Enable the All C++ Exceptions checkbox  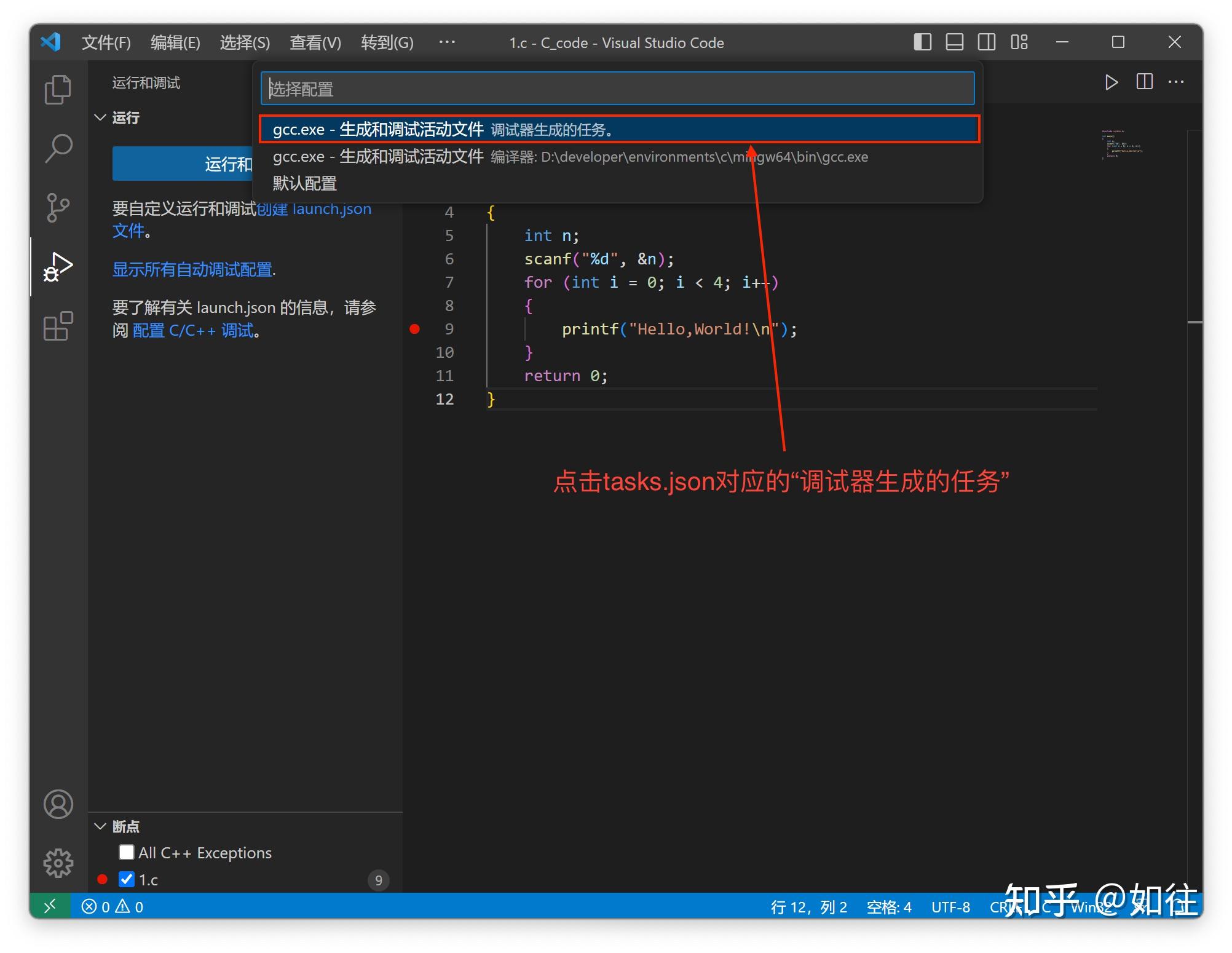pos(127,852)
